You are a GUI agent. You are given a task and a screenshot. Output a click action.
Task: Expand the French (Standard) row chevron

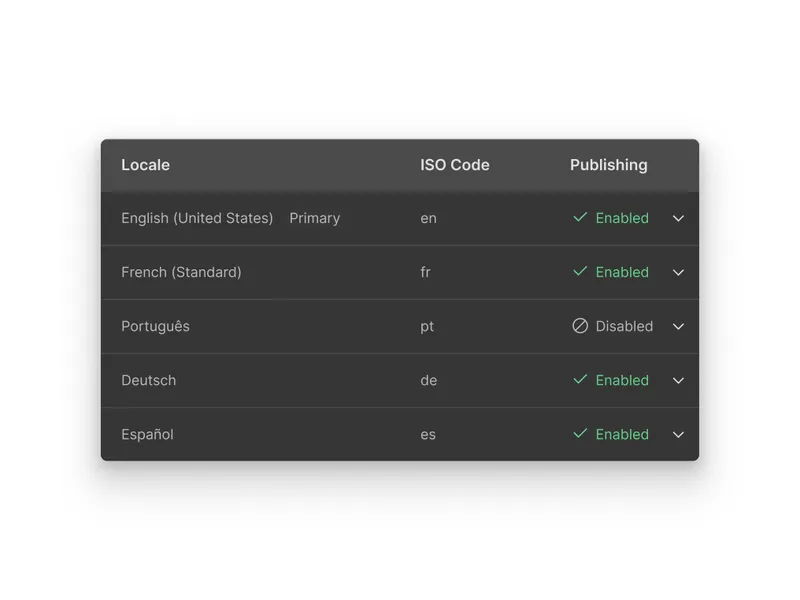(678, 272)
